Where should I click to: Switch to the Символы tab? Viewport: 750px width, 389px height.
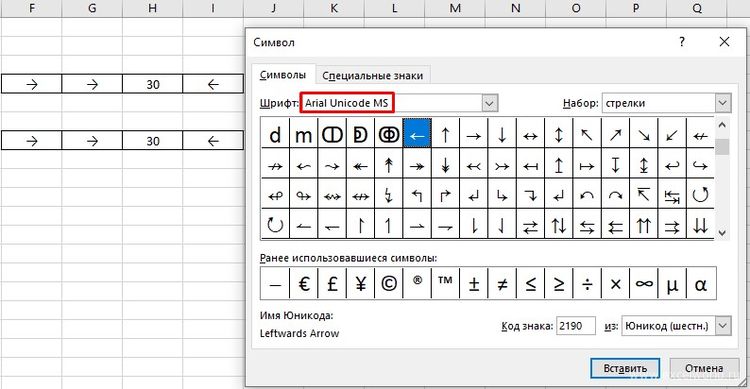[x=283, y=75]
